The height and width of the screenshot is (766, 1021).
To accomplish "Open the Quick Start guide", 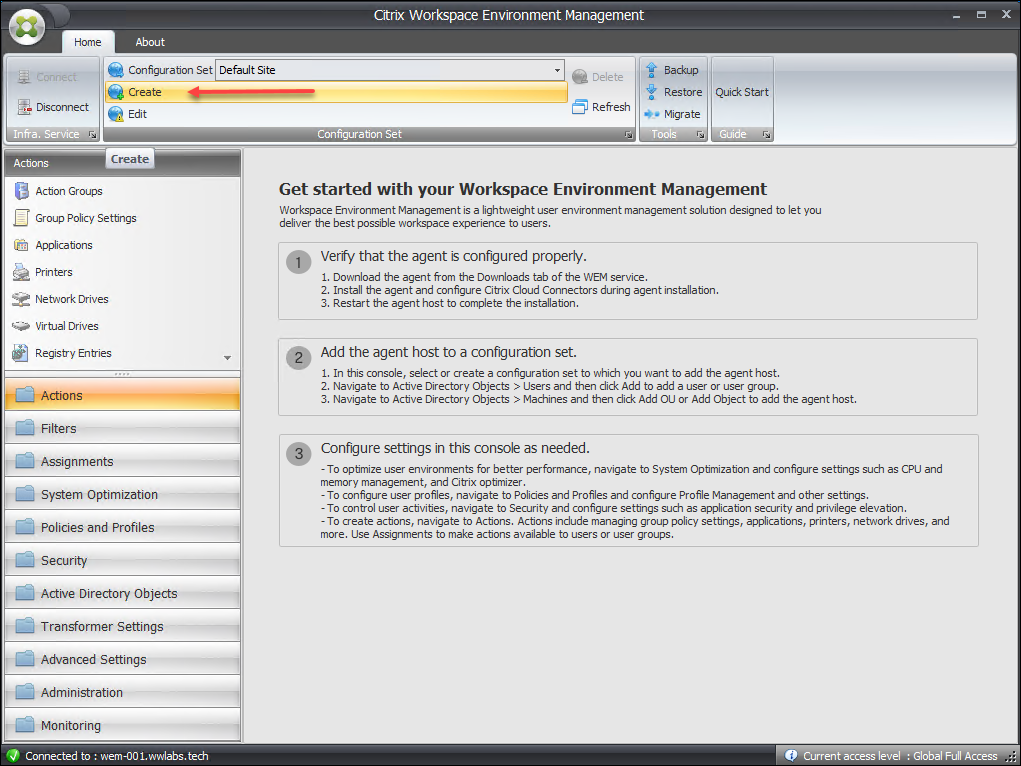I will tap(742, 92).
